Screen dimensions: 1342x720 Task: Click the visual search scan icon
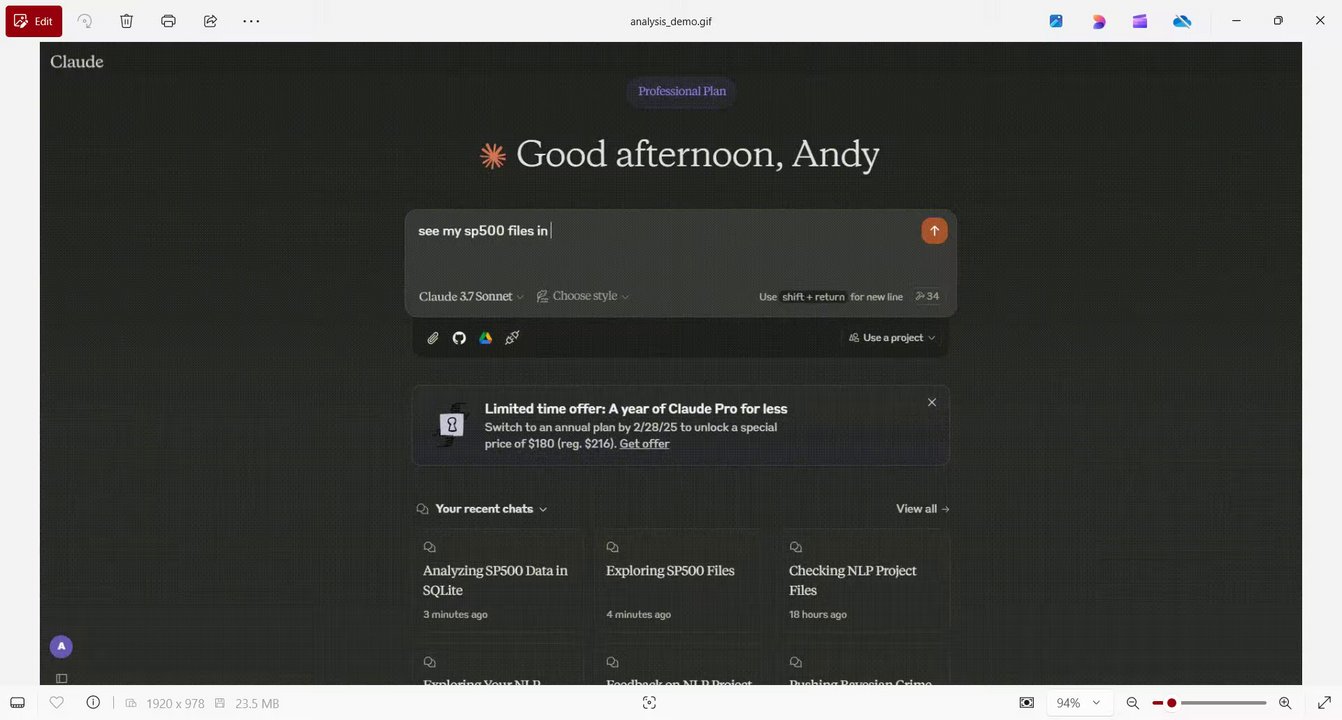(649, 703)
